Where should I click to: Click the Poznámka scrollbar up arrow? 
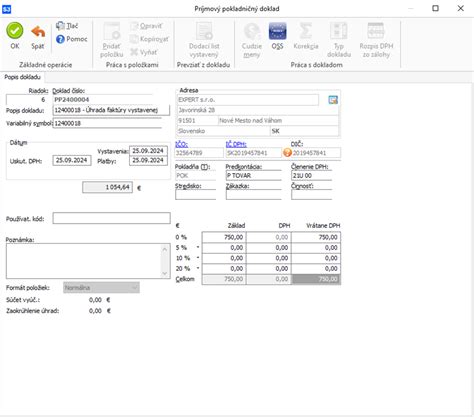165,249
